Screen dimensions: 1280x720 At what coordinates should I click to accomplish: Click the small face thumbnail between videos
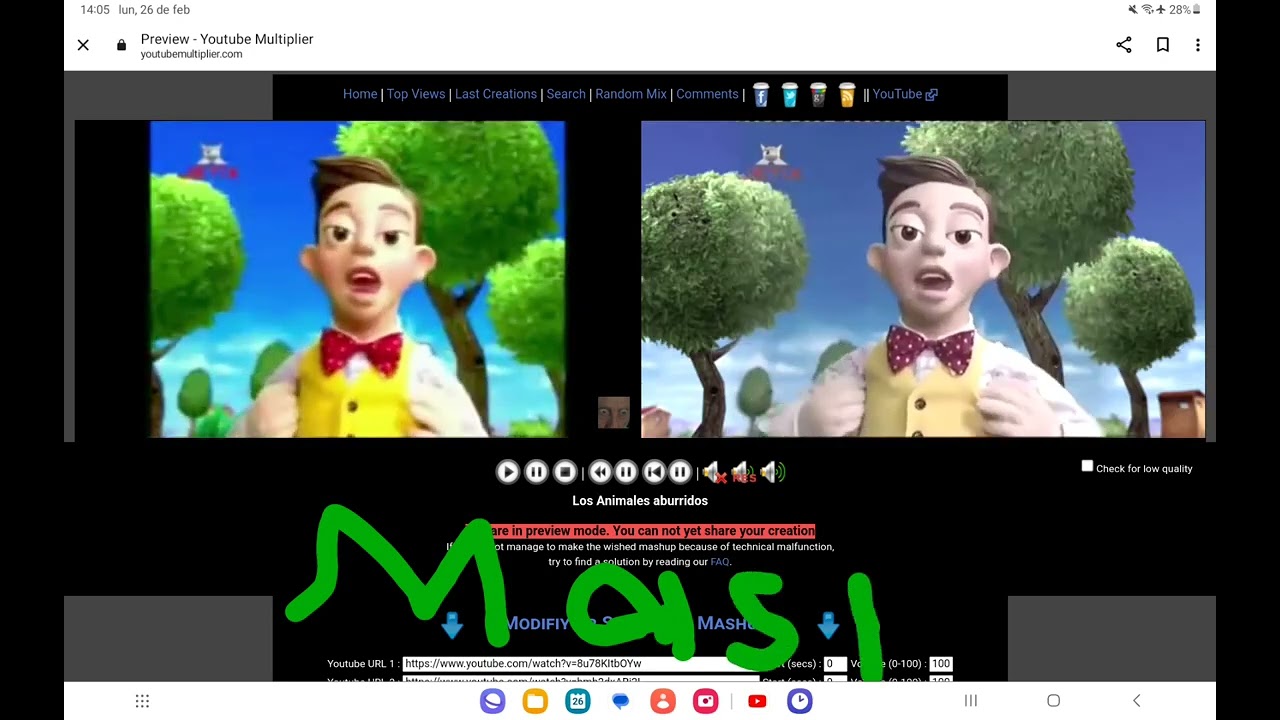click(613, 412)
